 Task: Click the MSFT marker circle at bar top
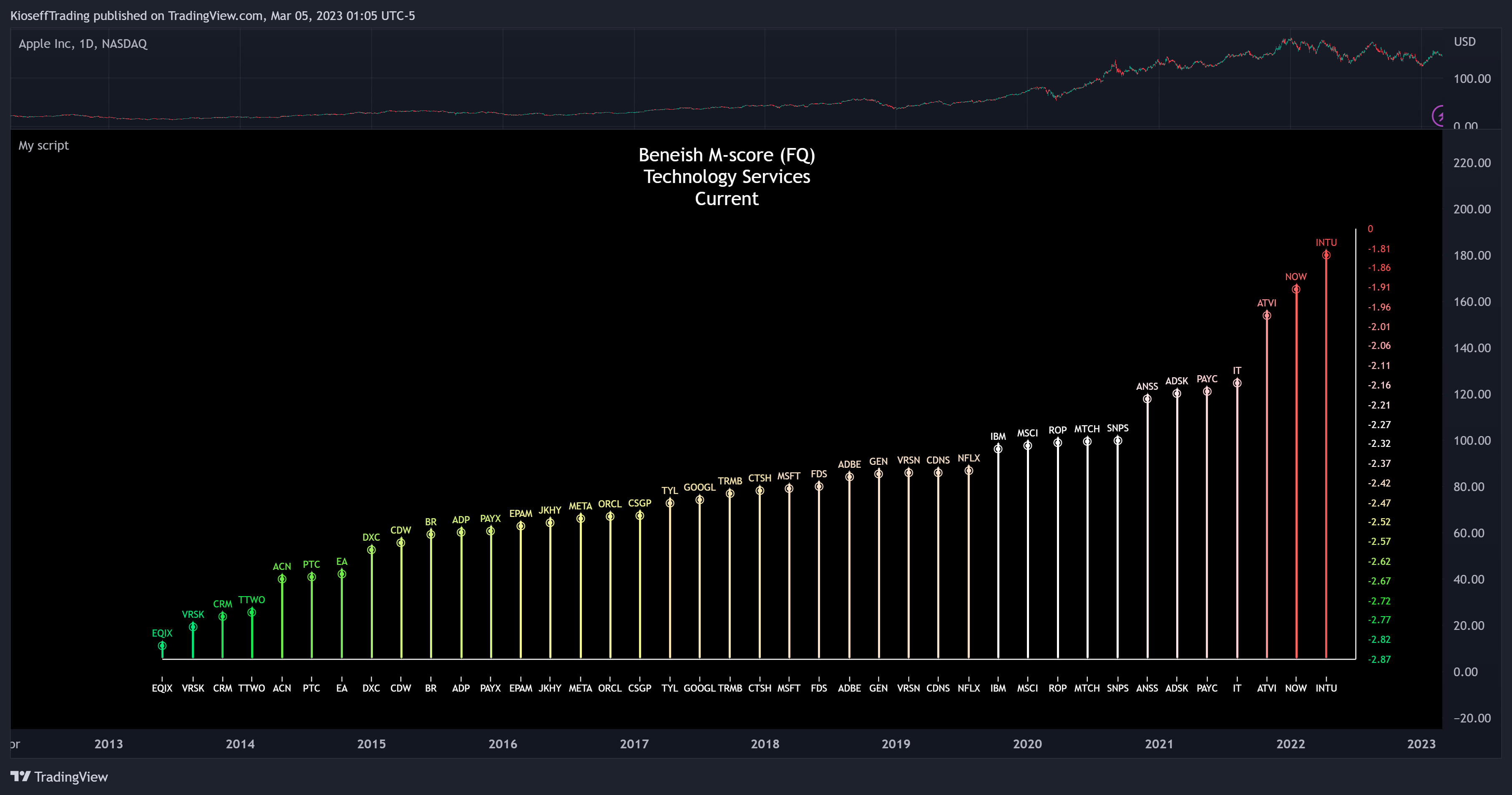click(789, 489)
